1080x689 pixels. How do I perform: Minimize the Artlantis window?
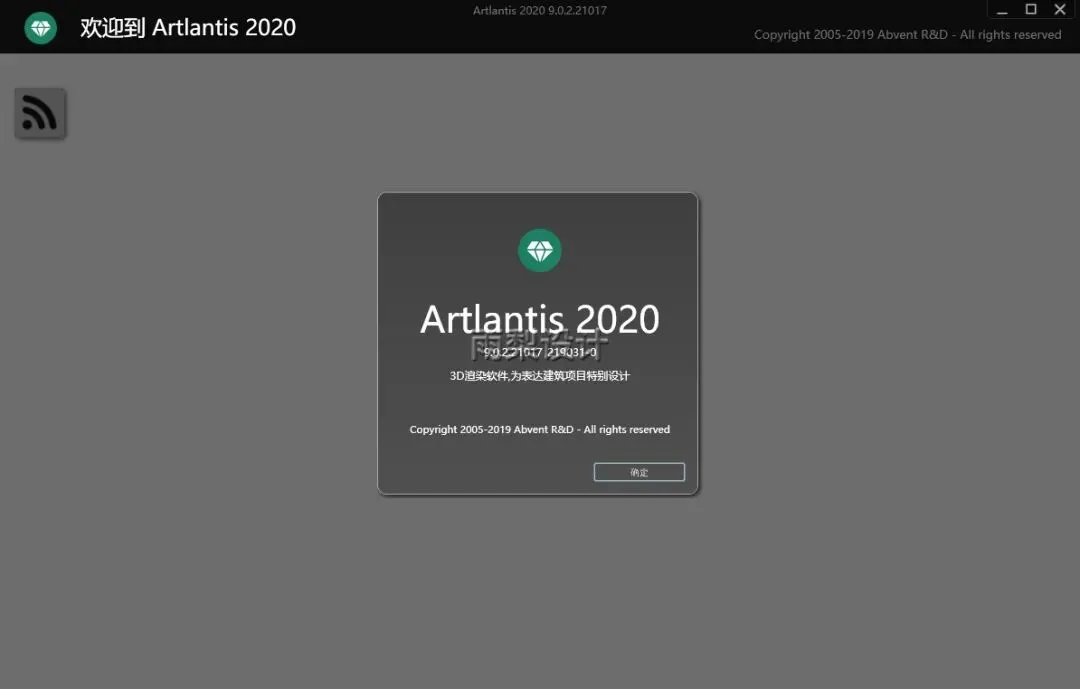pyautogui.click(x=1002, y=10)
